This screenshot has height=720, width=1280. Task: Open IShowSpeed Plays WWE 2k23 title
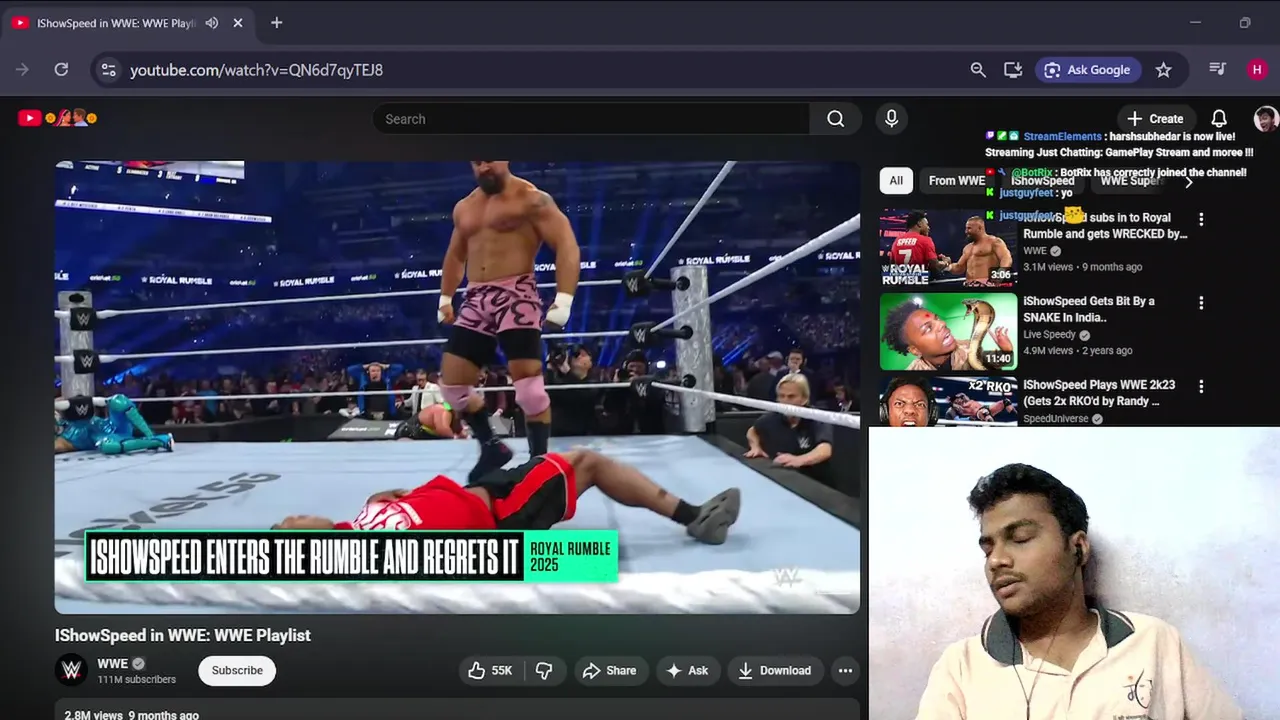(1099, 392)
